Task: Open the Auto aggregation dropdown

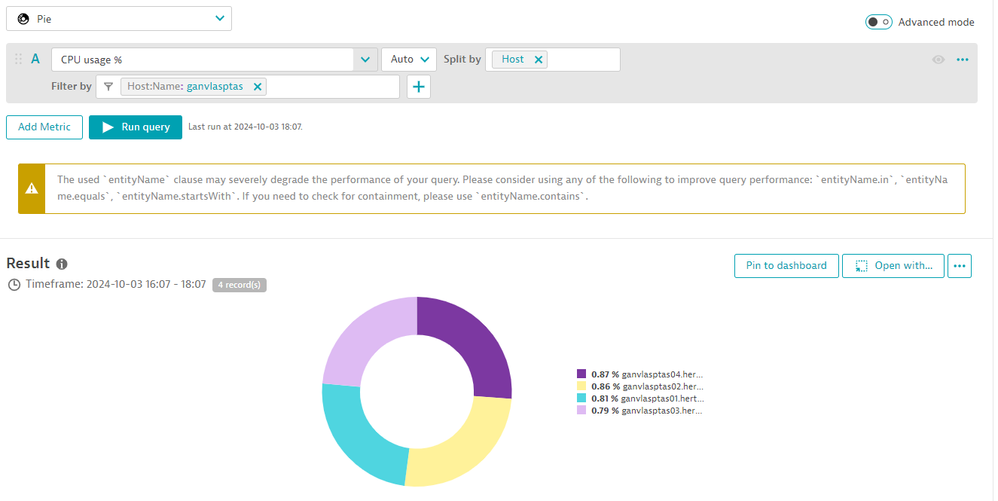Action: tap(409, 60)
